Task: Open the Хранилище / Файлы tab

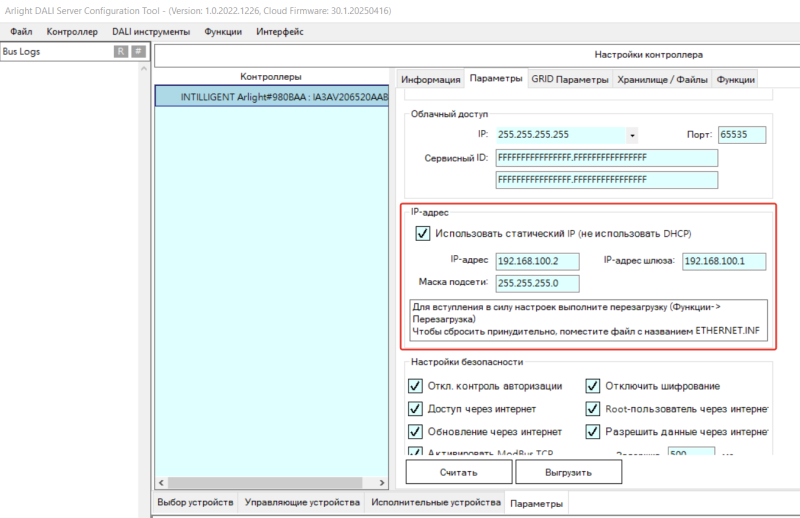Action: 662,80
